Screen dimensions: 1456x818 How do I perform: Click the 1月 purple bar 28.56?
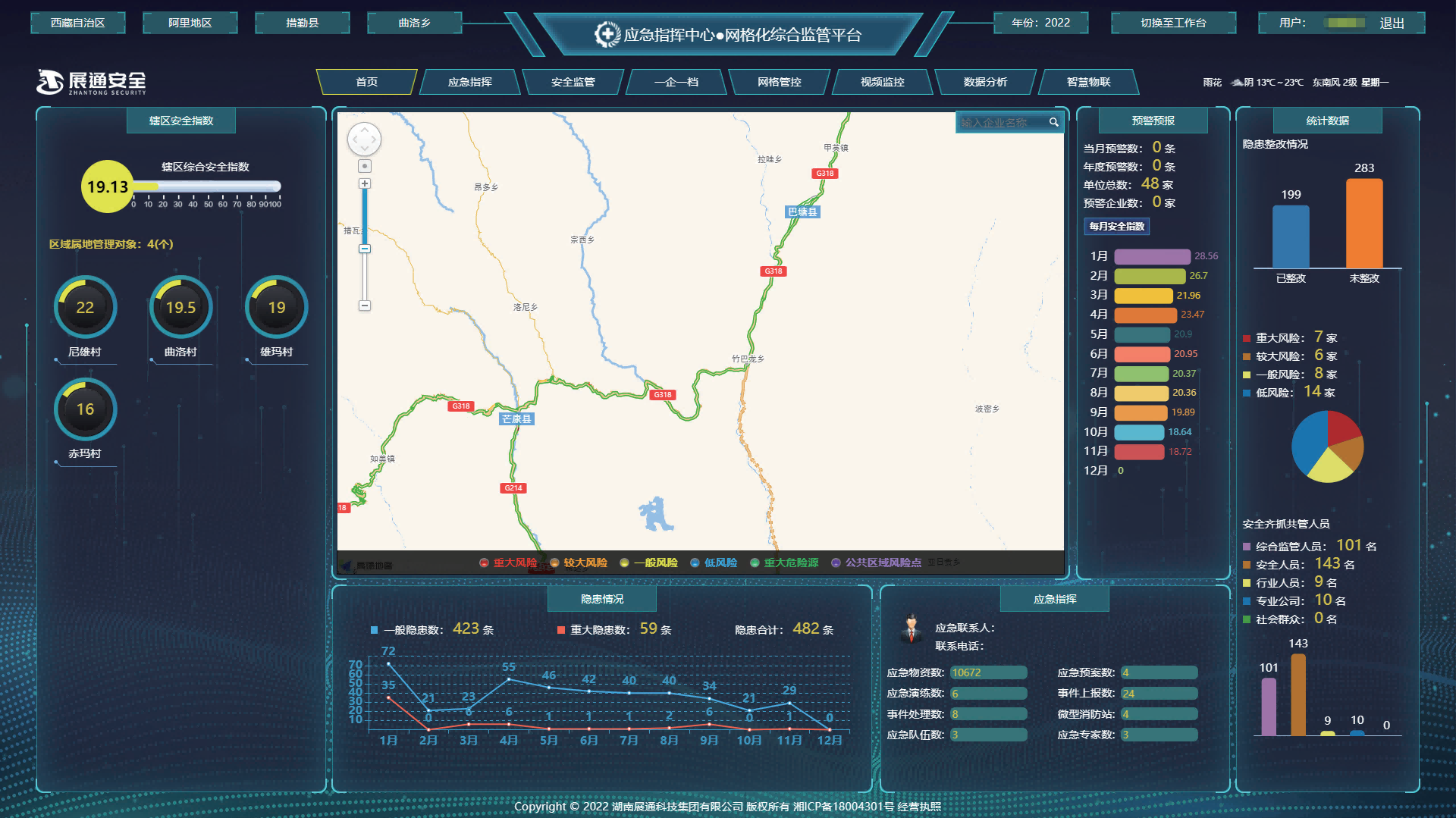tap(1153, 256)
